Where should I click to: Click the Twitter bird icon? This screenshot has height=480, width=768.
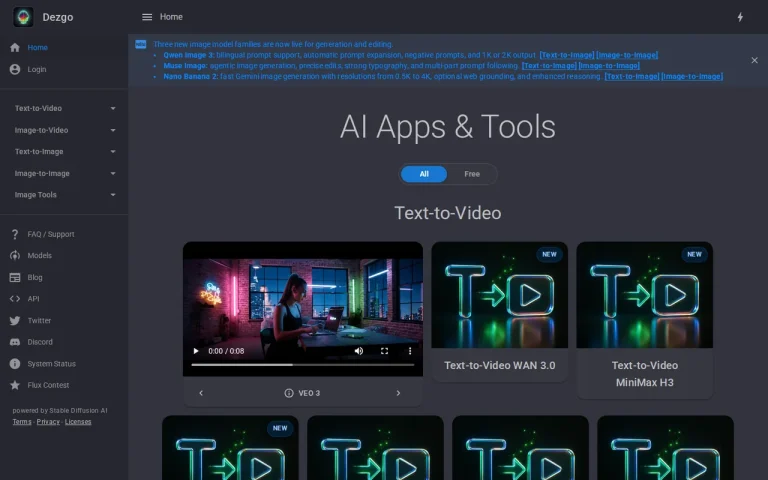tap(15, 320)
